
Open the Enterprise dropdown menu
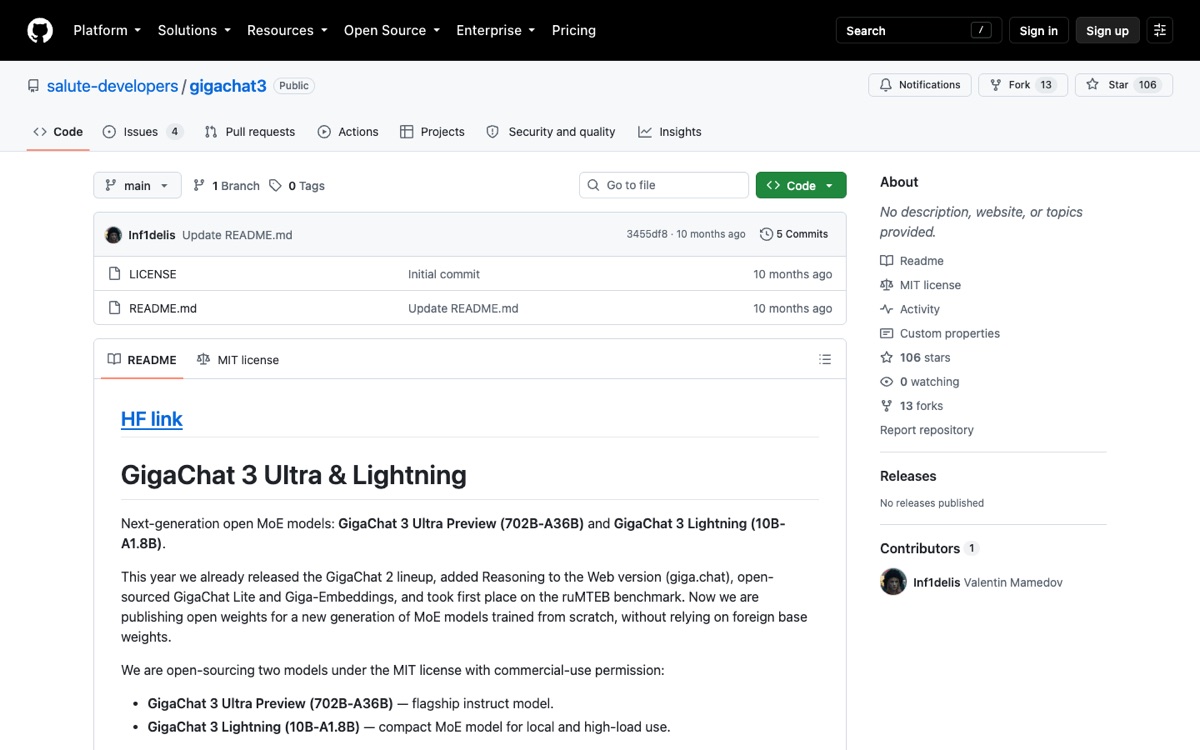tap(496, 30)
